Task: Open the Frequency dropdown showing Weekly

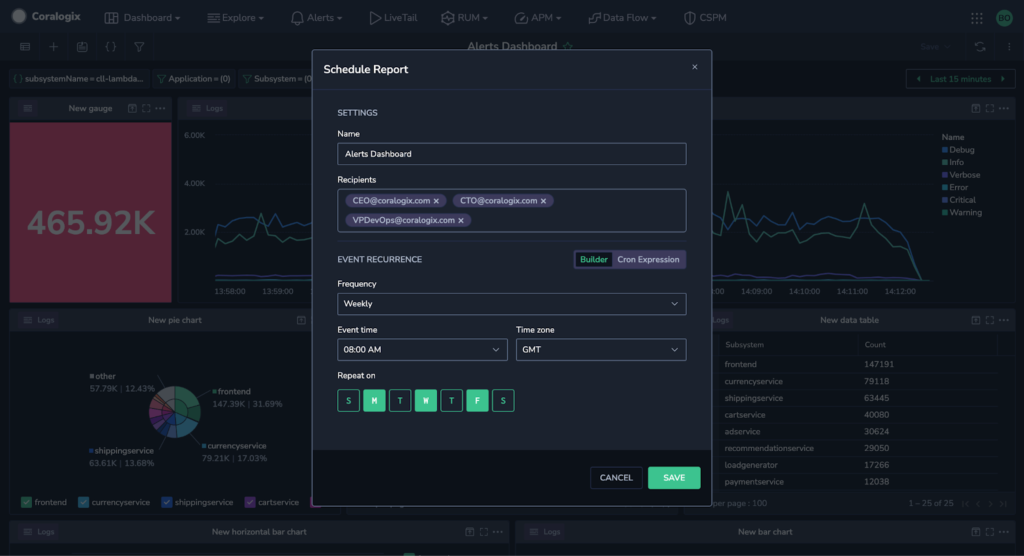Action: click(512, 304)
